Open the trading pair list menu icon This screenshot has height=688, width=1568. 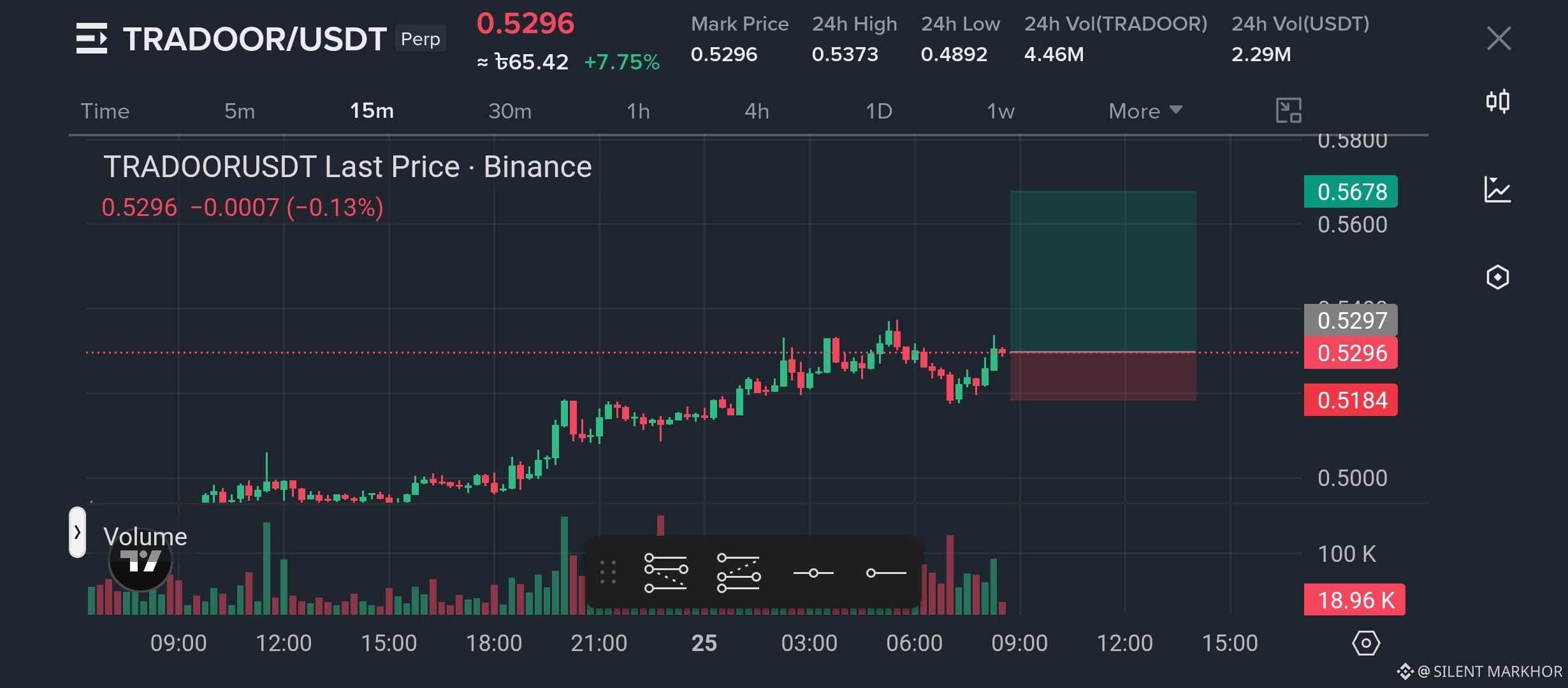coord(92,38)
